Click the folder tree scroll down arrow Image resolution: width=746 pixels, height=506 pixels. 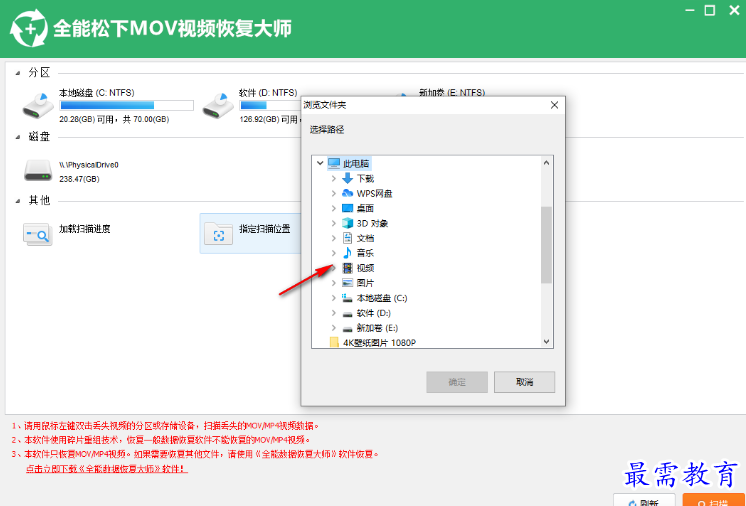[546, 341]
